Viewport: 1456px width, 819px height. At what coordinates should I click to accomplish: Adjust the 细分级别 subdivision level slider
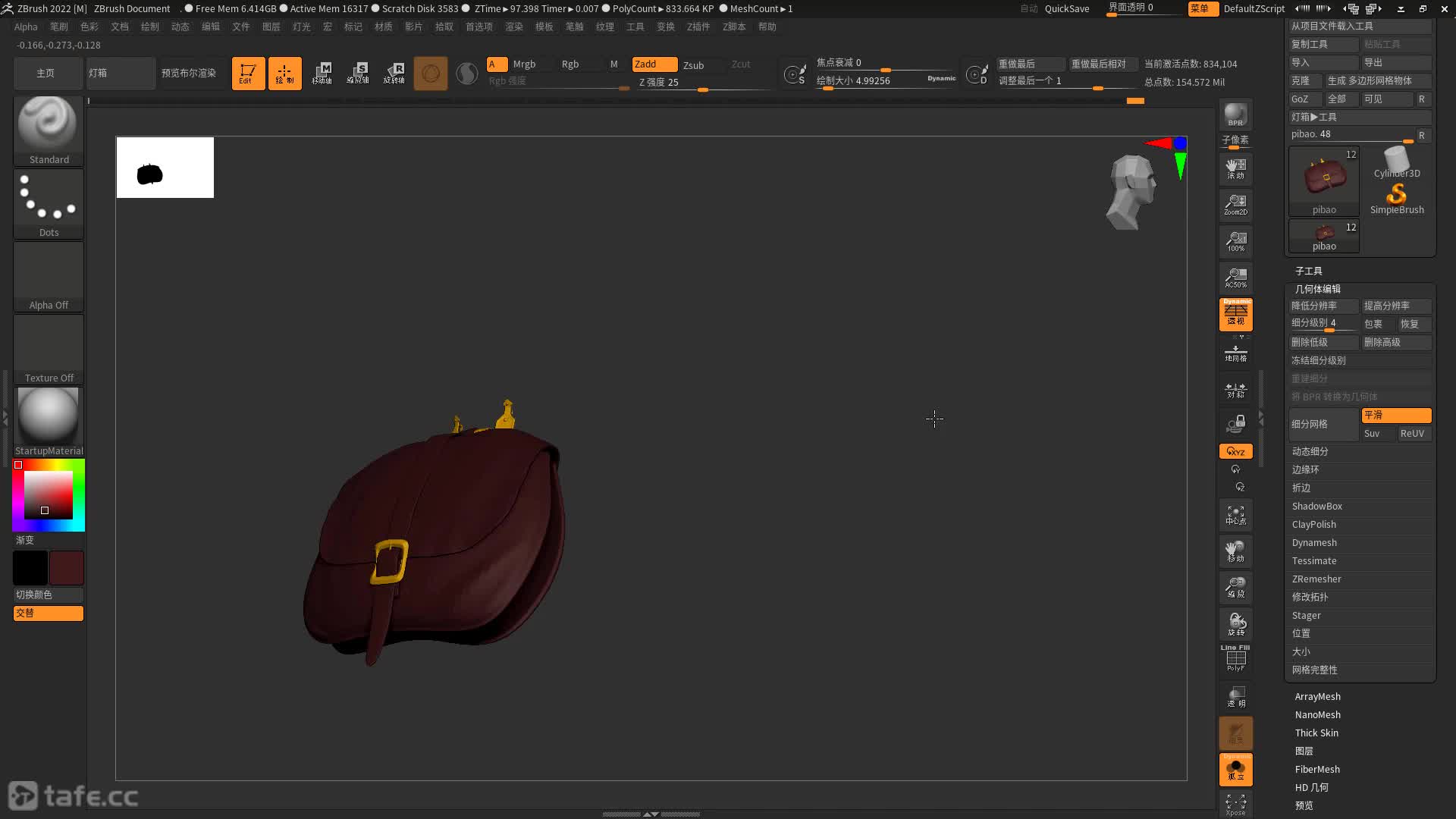click(x=1324, y=324)
